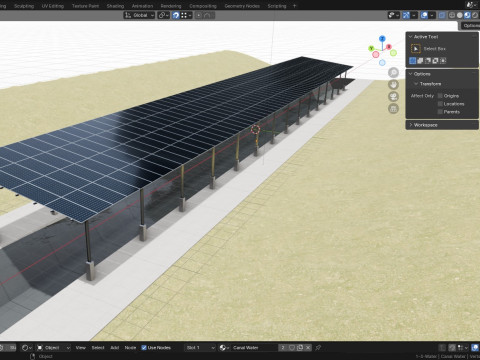The image size is (480, 360).
Task: Open the Scripting workspace tab
Action: (277, 6)
